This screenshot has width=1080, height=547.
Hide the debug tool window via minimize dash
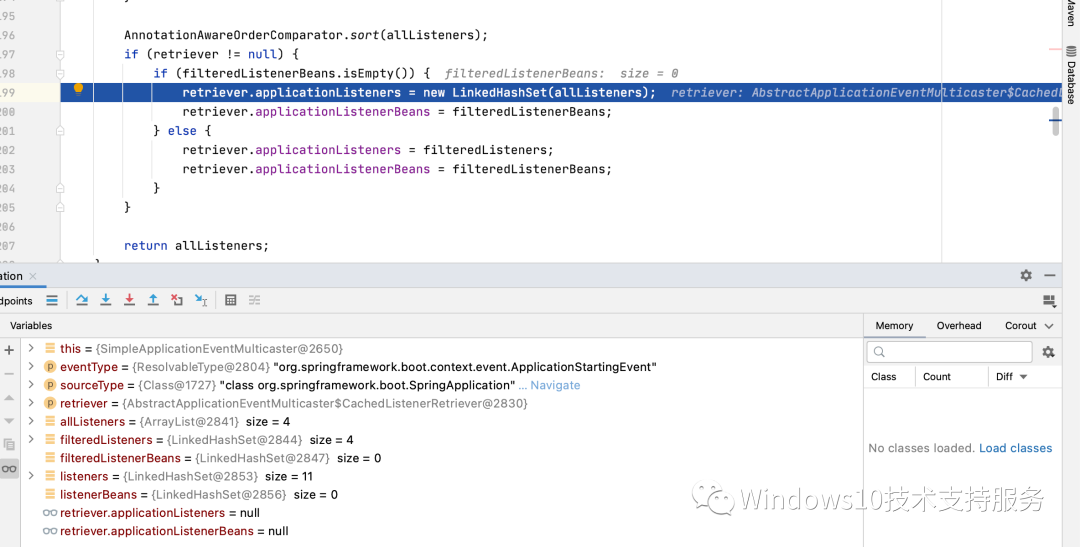pos(1050,276)
